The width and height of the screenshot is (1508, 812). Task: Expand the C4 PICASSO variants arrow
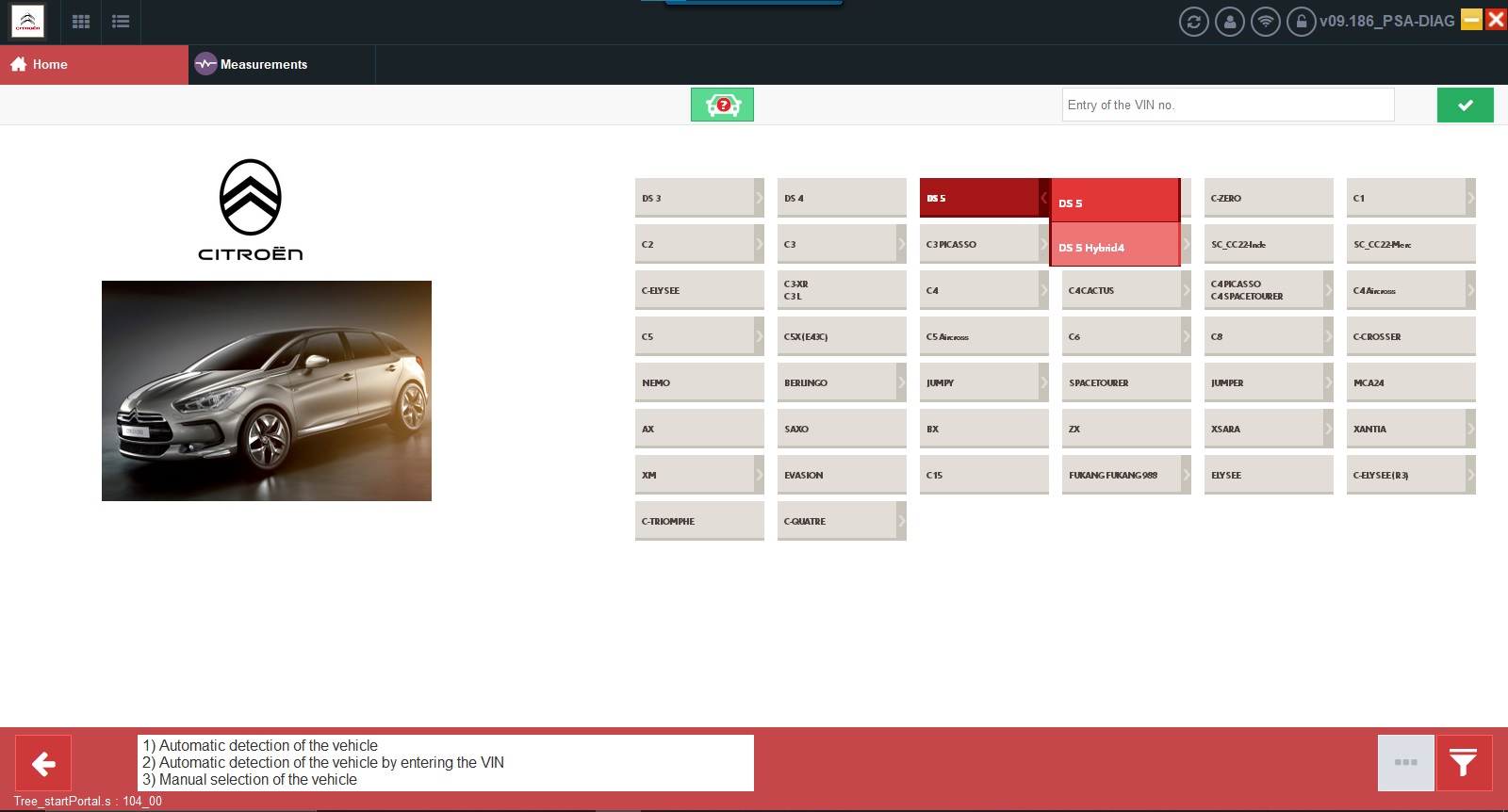coord(1329,290)
